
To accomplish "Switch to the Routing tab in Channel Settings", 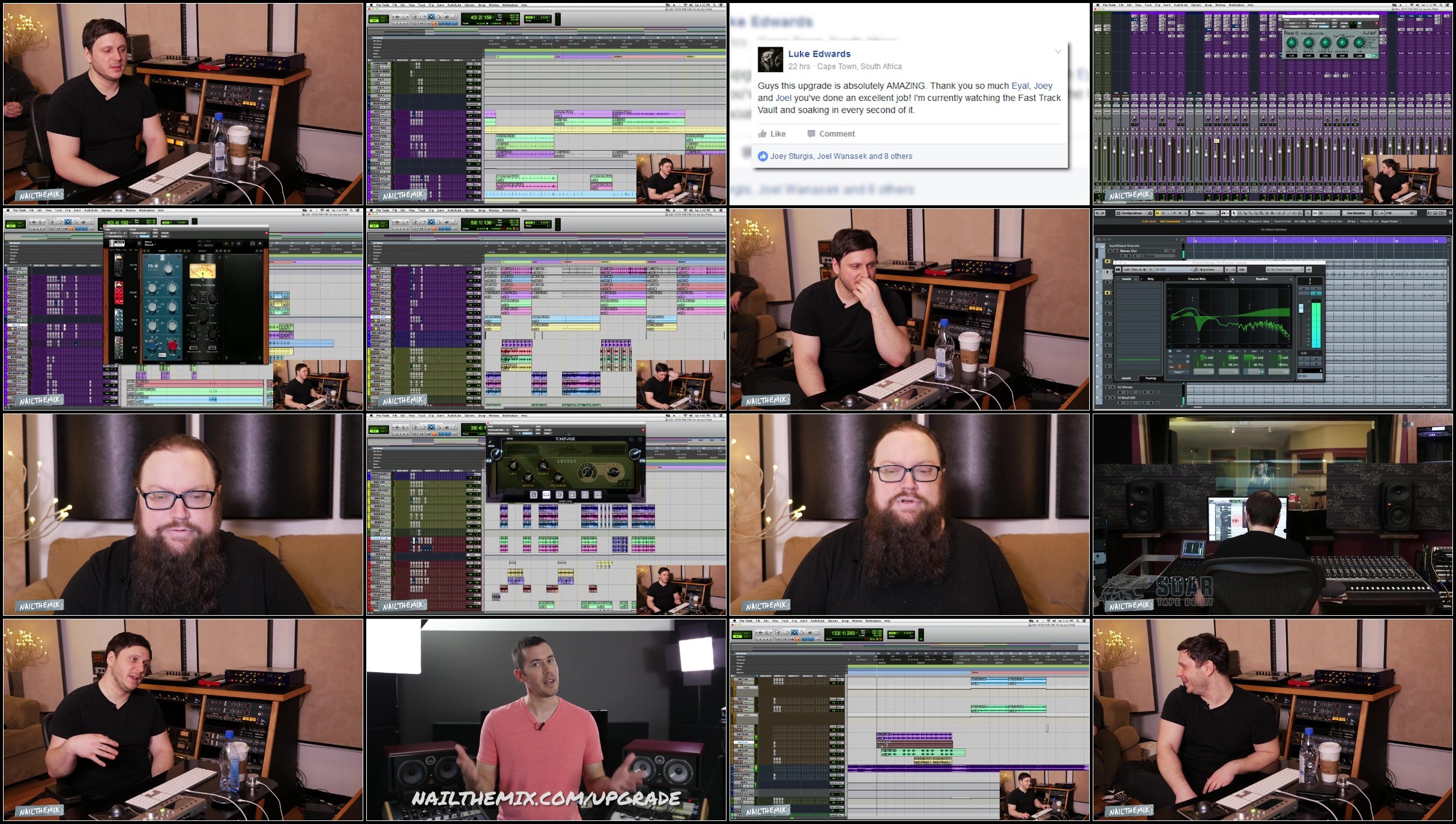I will click(1150, 378).
